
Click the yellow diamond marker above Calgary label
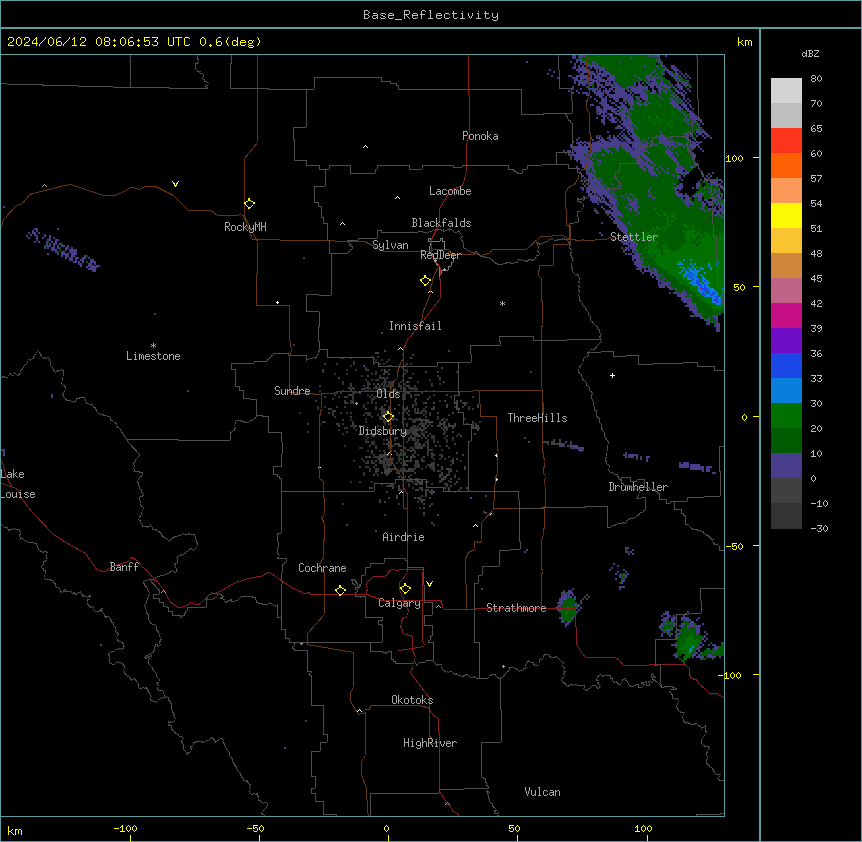[405, 589]
